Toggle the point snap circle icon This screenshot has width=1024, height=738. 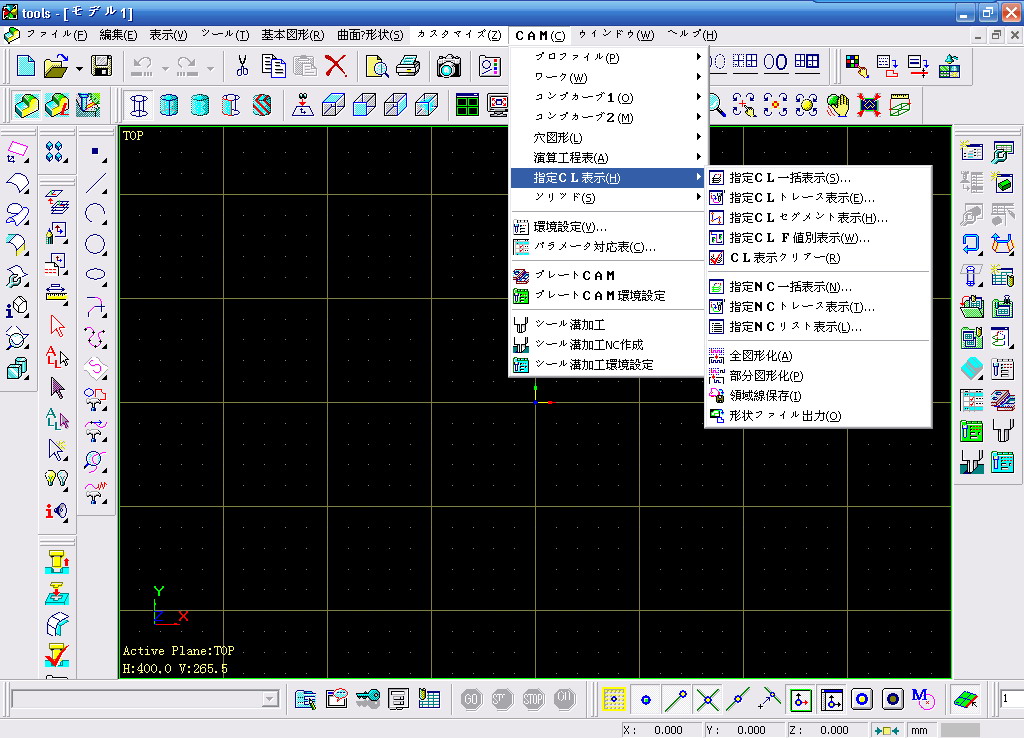click(645, 699)
